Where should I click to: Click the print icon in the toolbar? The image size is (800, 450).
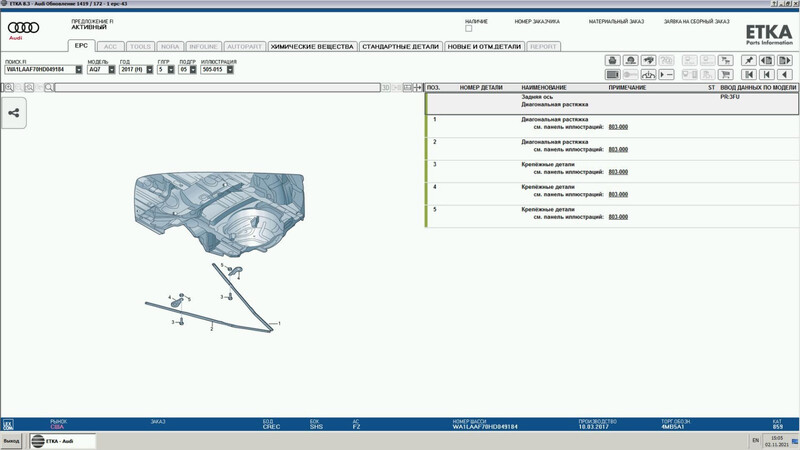612,60
